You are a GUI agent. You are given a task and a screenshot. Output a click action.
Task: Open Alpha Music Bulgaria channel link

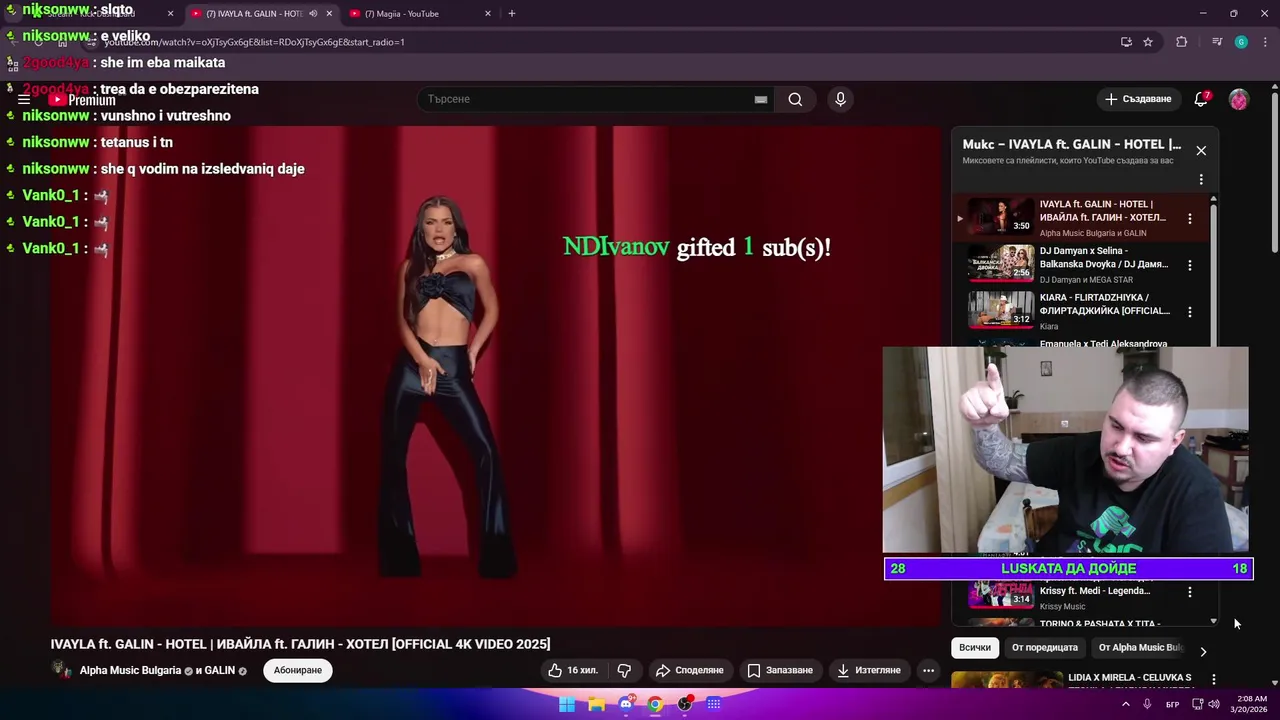coord(130,670)
